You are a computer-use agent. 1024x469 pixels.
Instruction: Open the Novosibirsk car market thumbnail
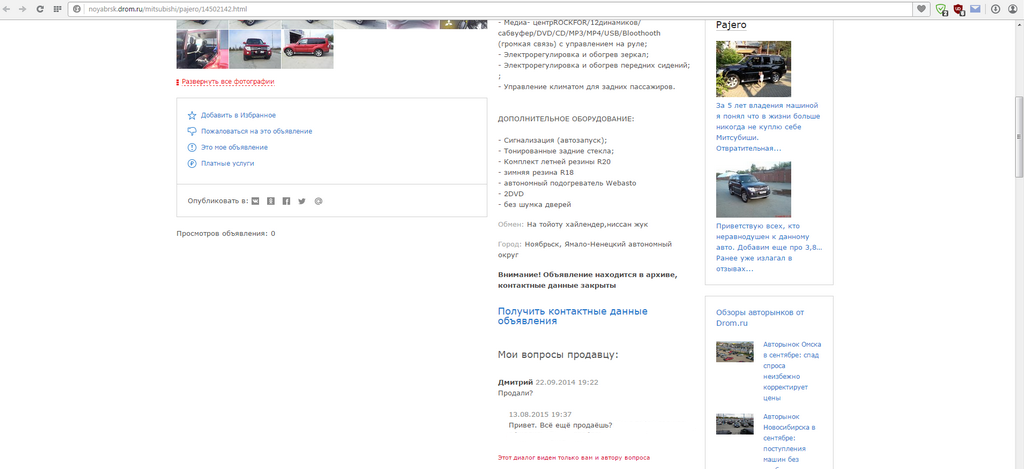[x=735, y=424]
